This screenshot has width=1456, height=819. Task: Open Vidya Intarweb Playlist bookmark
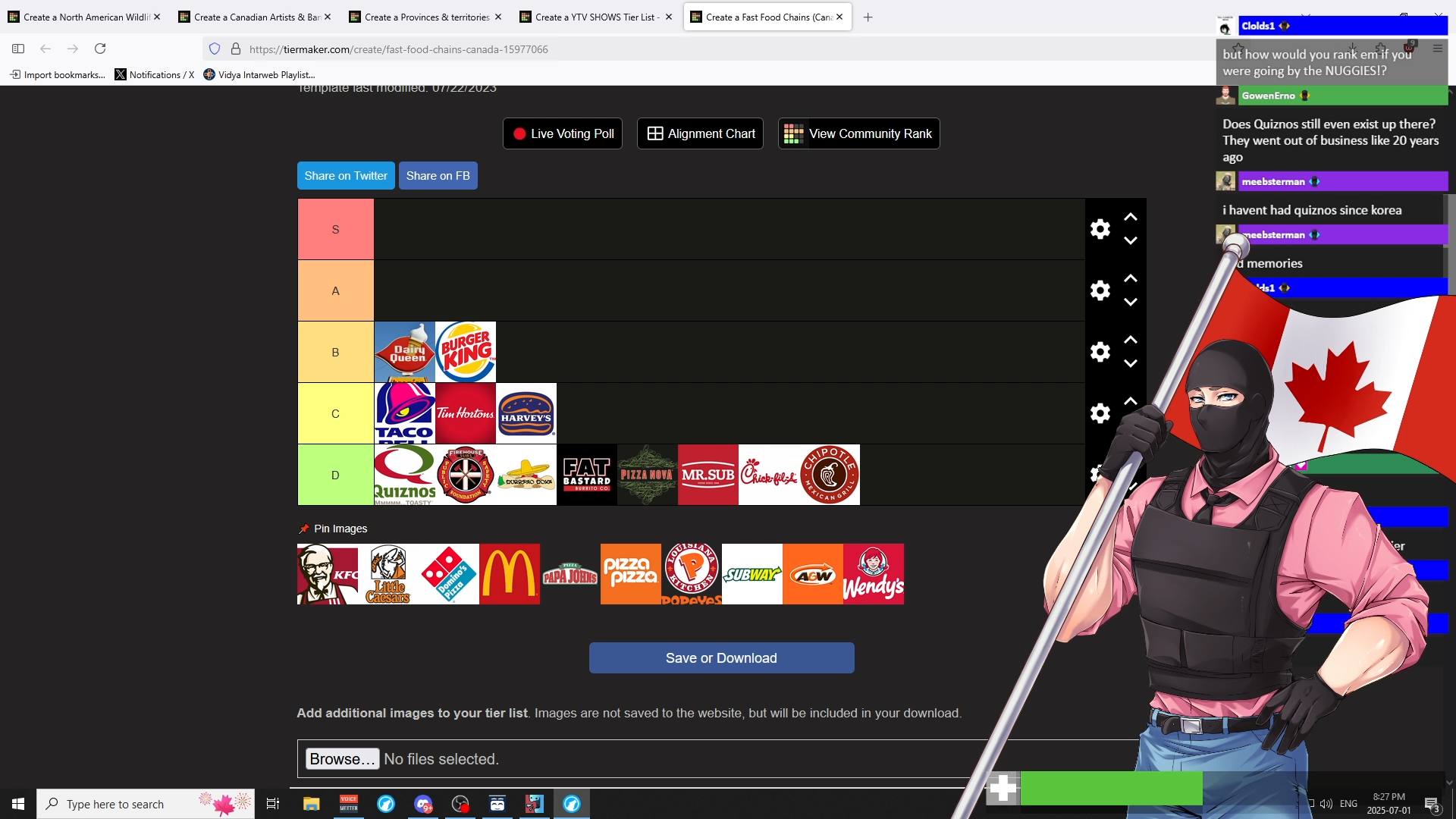click(259, 74)
